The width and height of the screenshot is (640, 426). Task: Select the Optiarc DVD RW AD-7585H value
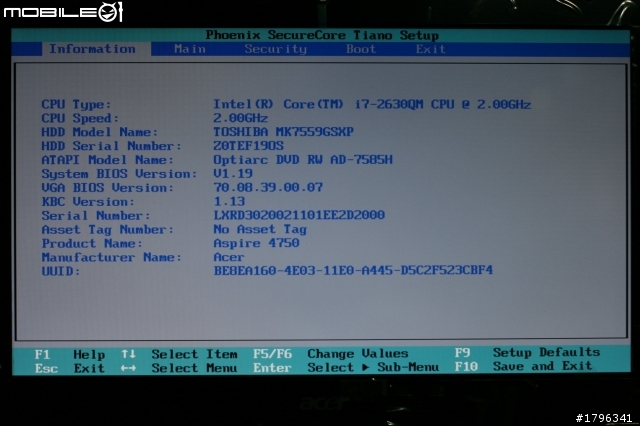[x=303, y=160]
